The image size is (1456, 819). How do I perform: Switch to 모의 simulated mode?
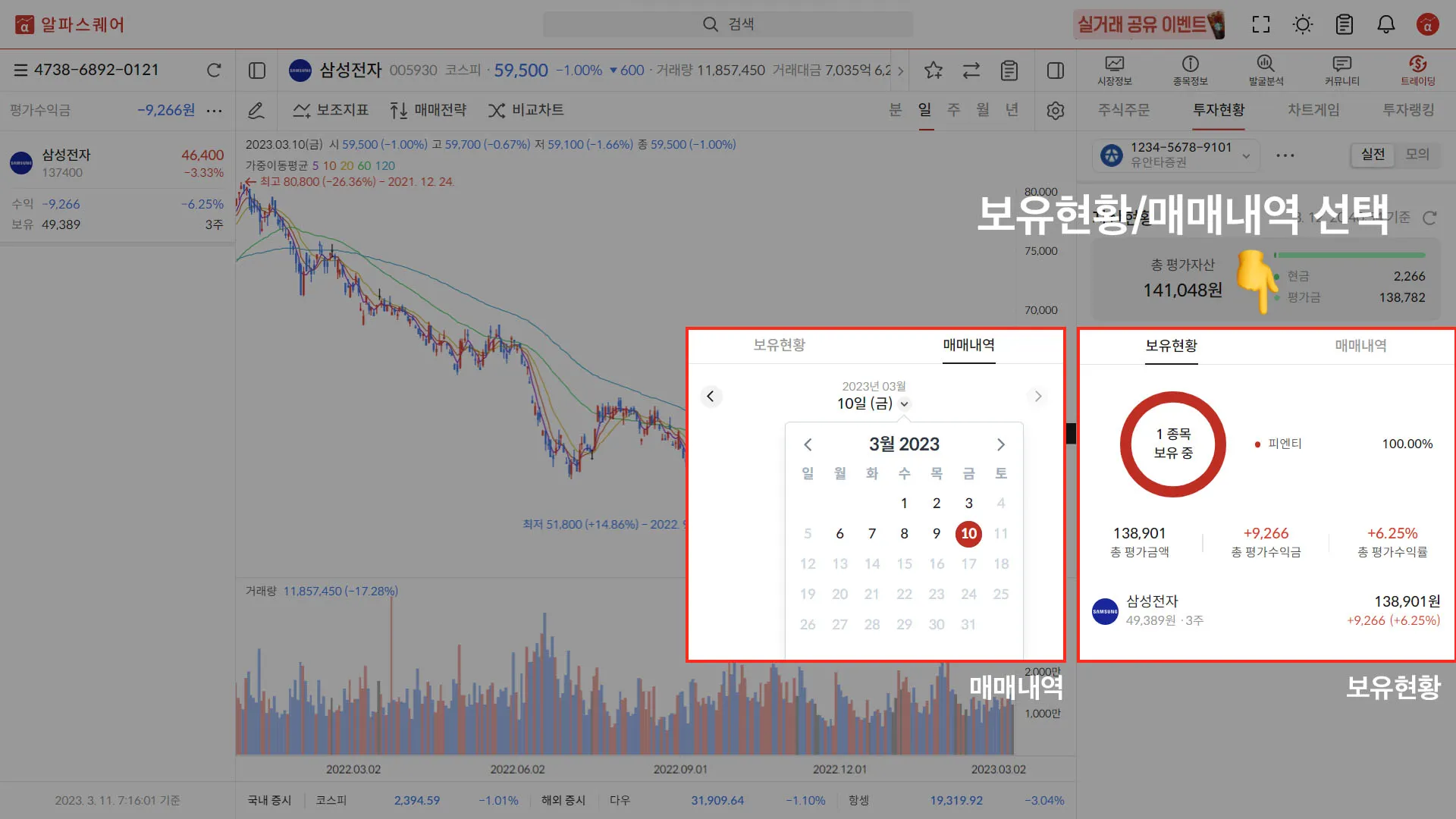(1417, 155)
